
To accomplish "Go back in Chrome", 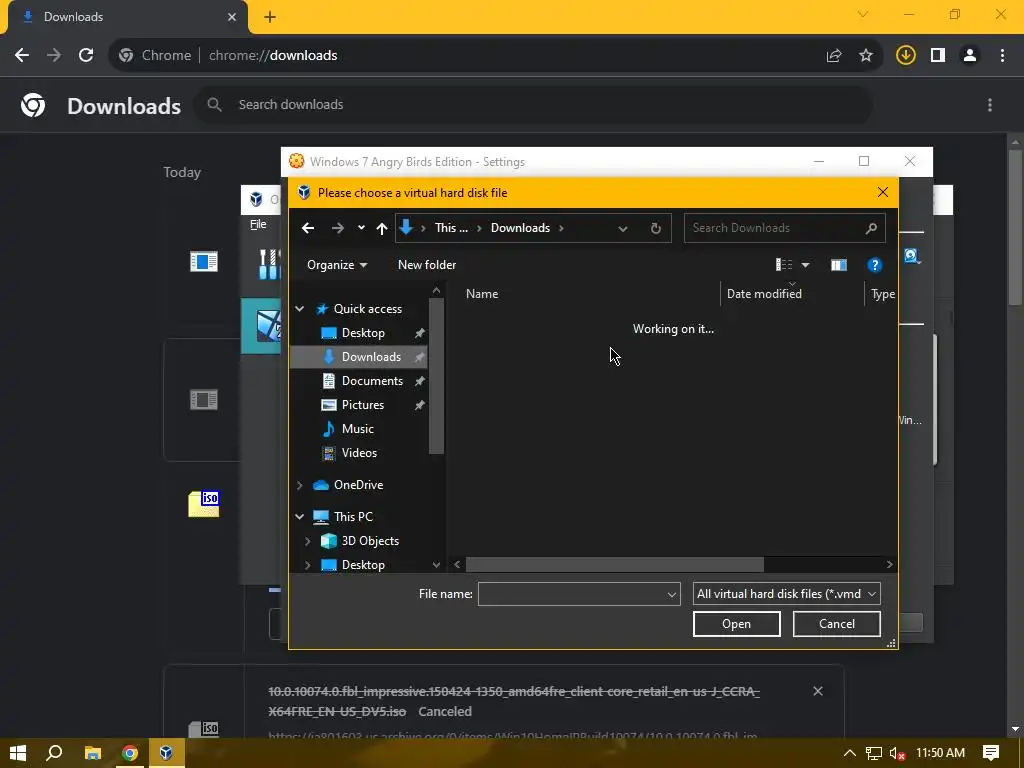I will click(22, 56).
